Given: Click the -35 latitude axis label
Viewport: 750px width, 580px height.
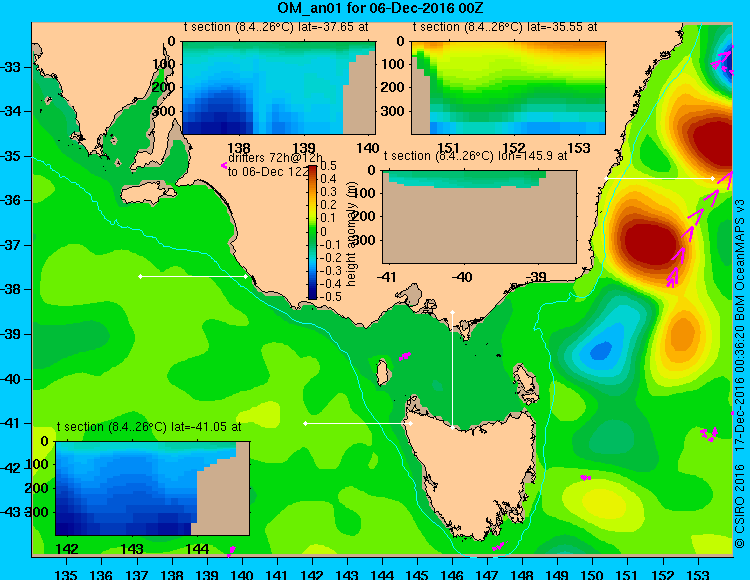Looking at the screenshot, I should [11, 156].
